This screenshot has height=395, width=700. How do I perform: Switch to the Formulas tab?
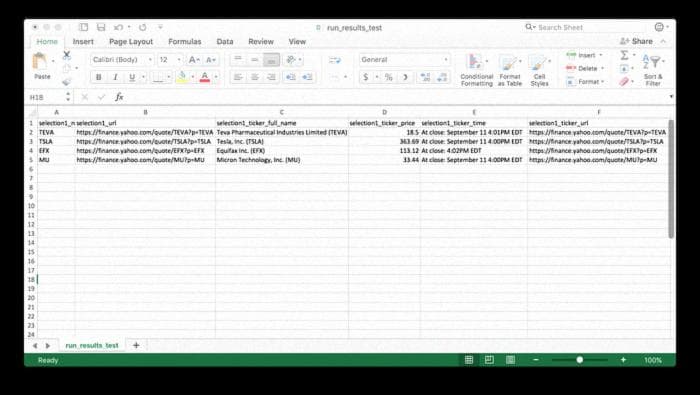[184, 42]
